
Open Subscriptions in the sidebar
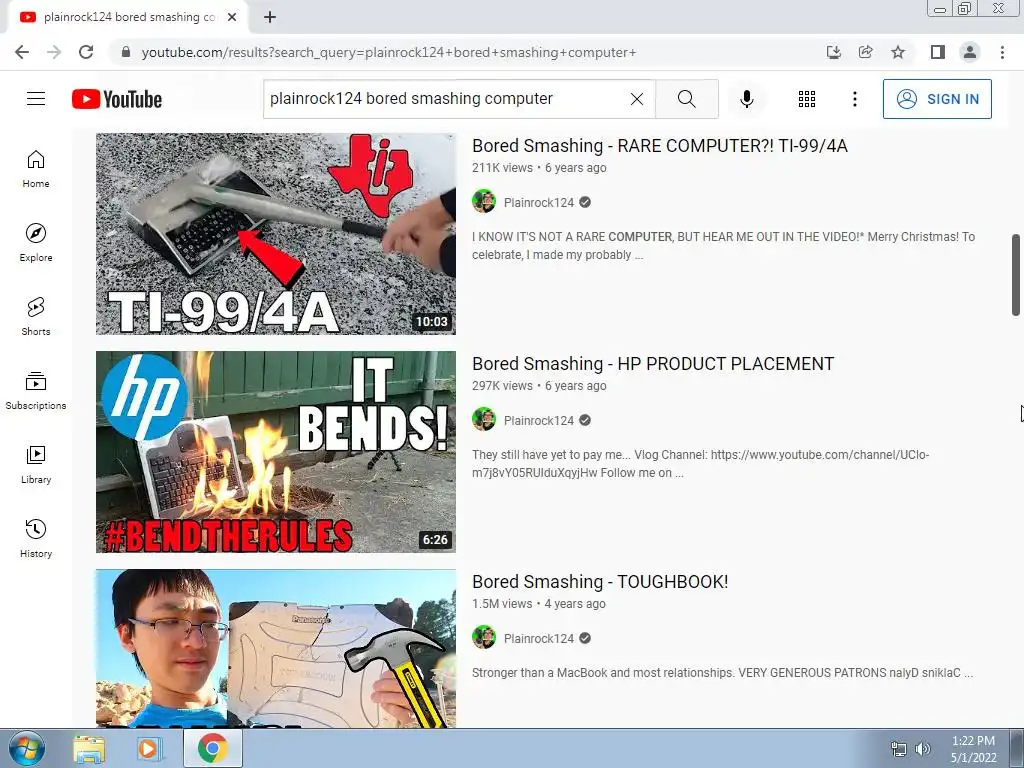(x=36, y=391)
